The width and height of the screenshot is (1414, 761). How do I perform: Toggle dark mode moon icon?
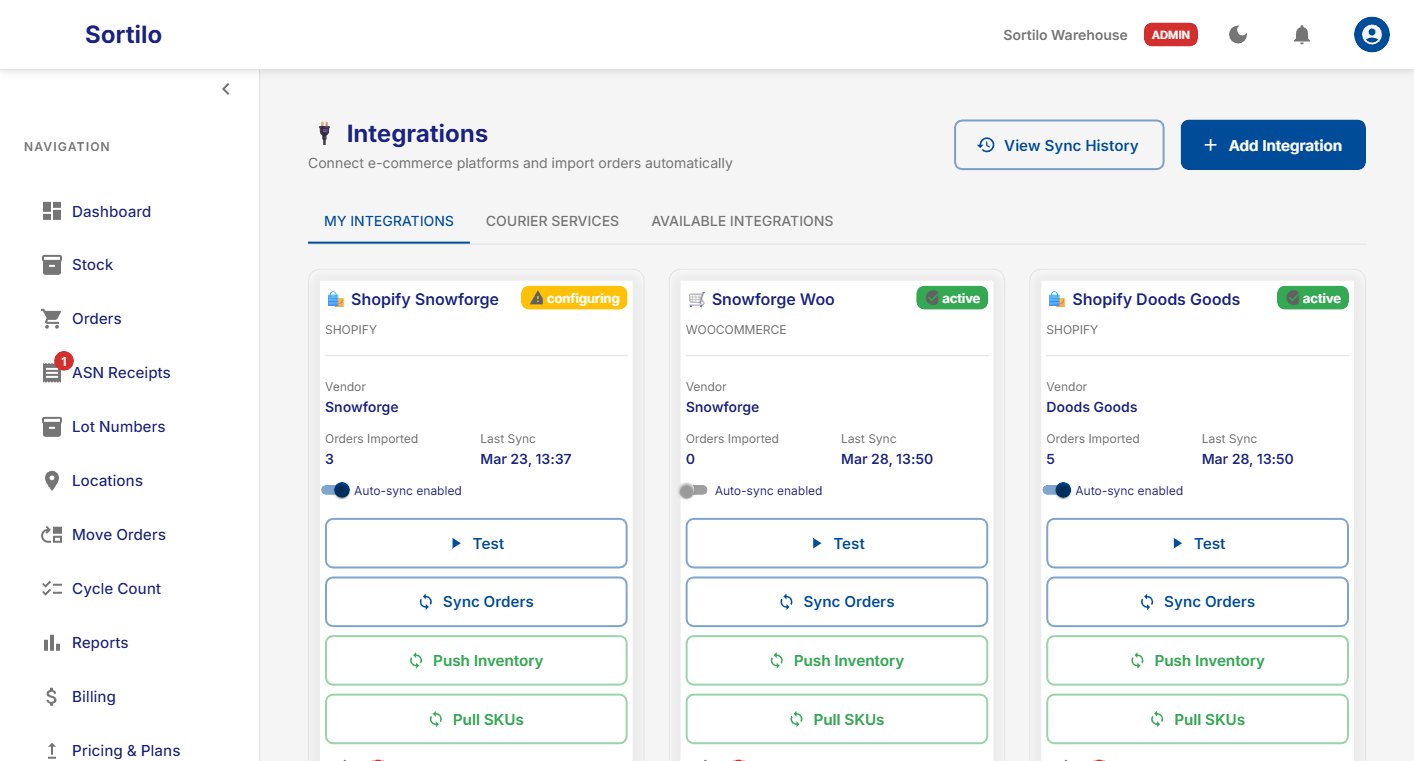click(x=1238, y=35)
